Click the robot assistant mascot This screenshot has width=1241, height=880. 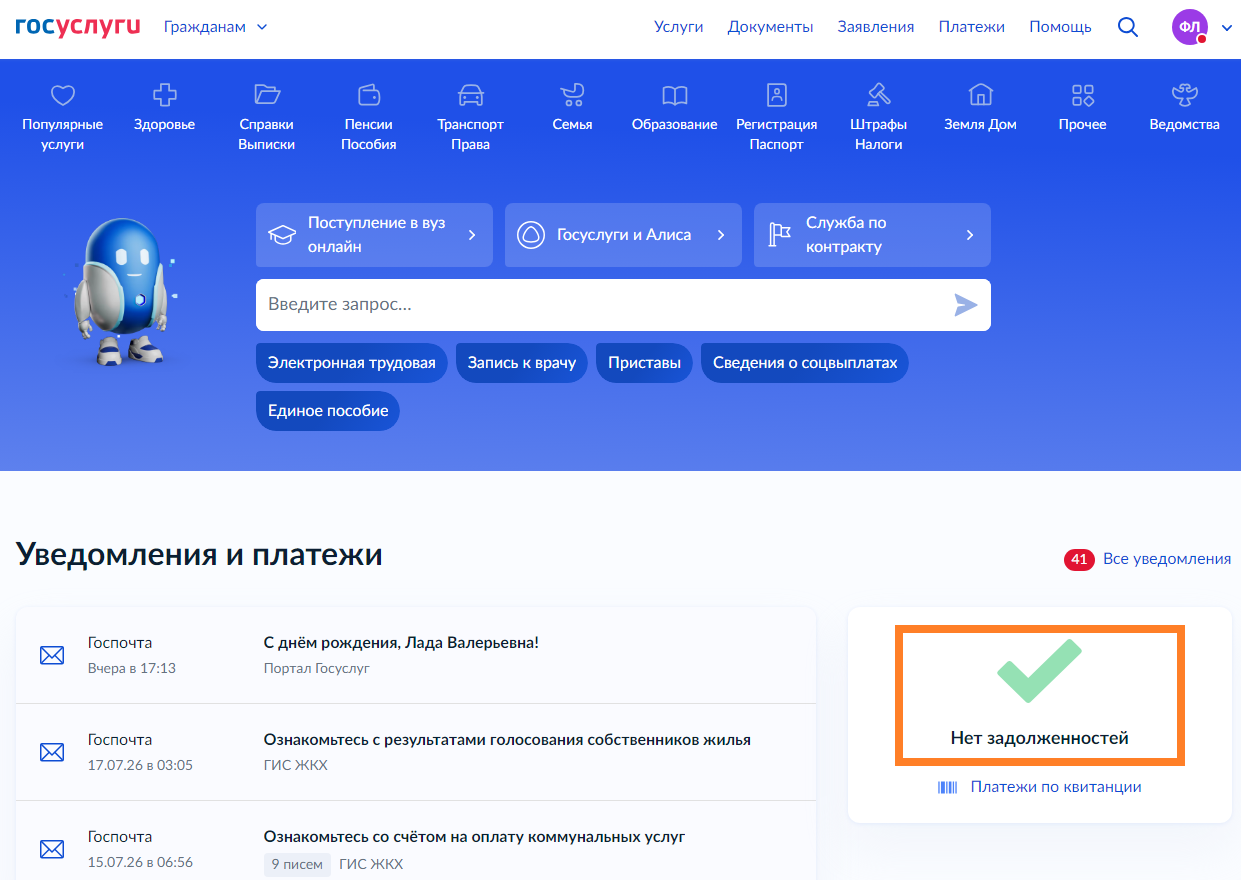pos(125,291)
